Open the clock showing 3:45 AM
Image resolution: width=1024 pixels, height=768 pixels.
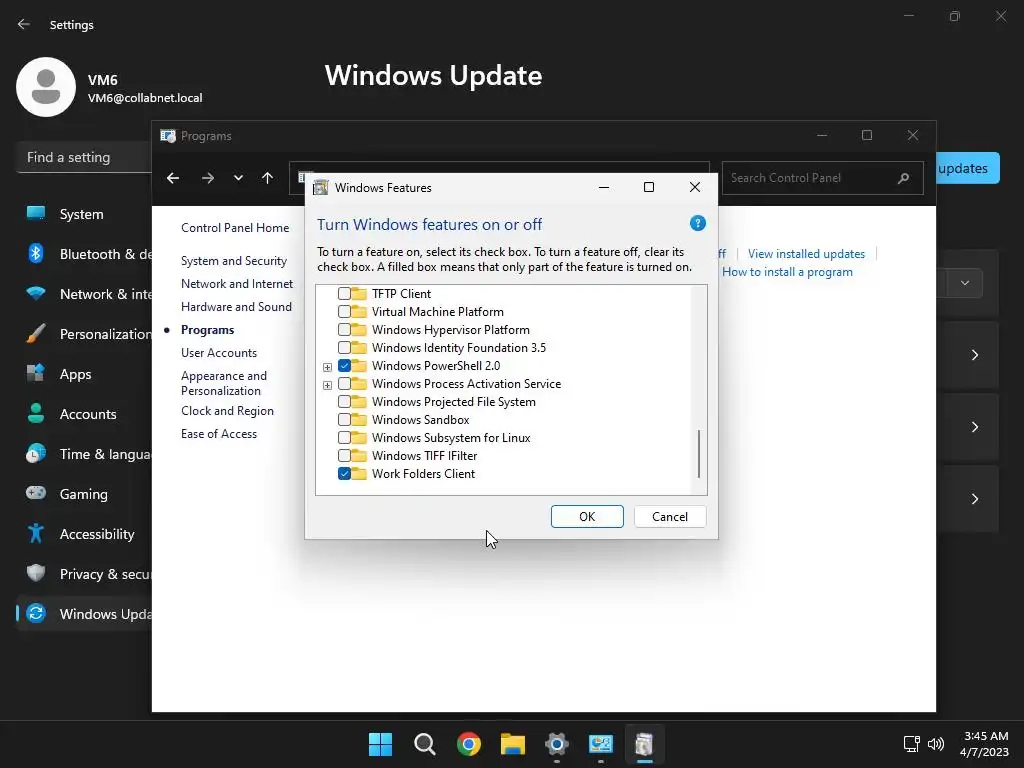[x=984, y=744]
